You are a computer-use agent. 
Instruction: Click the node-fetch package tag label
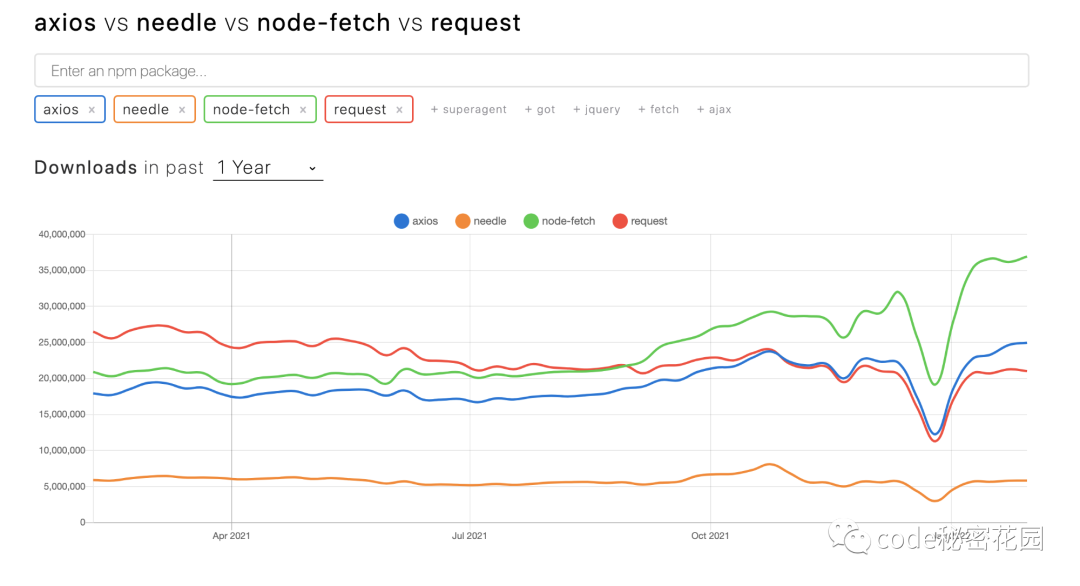point(251,110)
